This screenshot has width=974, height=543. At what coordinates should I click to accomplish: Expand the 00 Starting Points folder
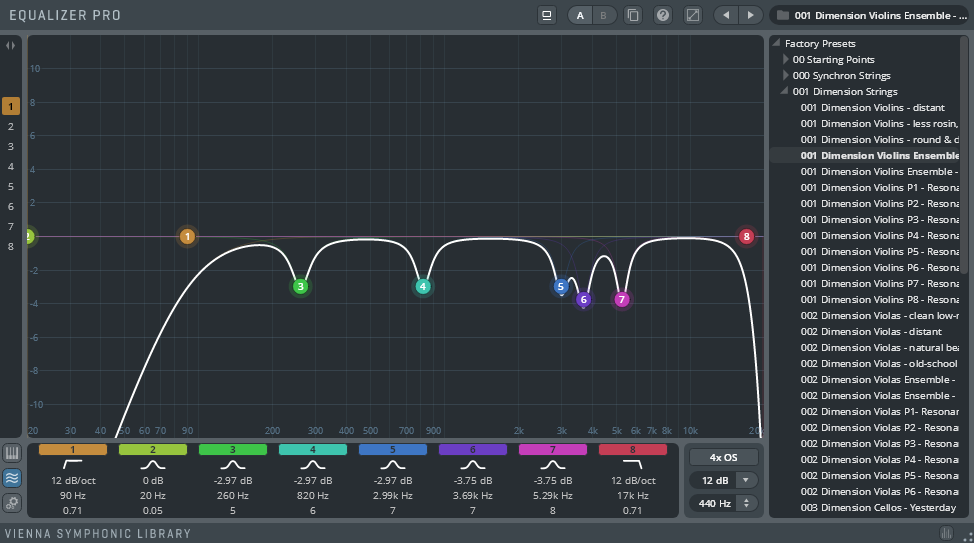785,59
